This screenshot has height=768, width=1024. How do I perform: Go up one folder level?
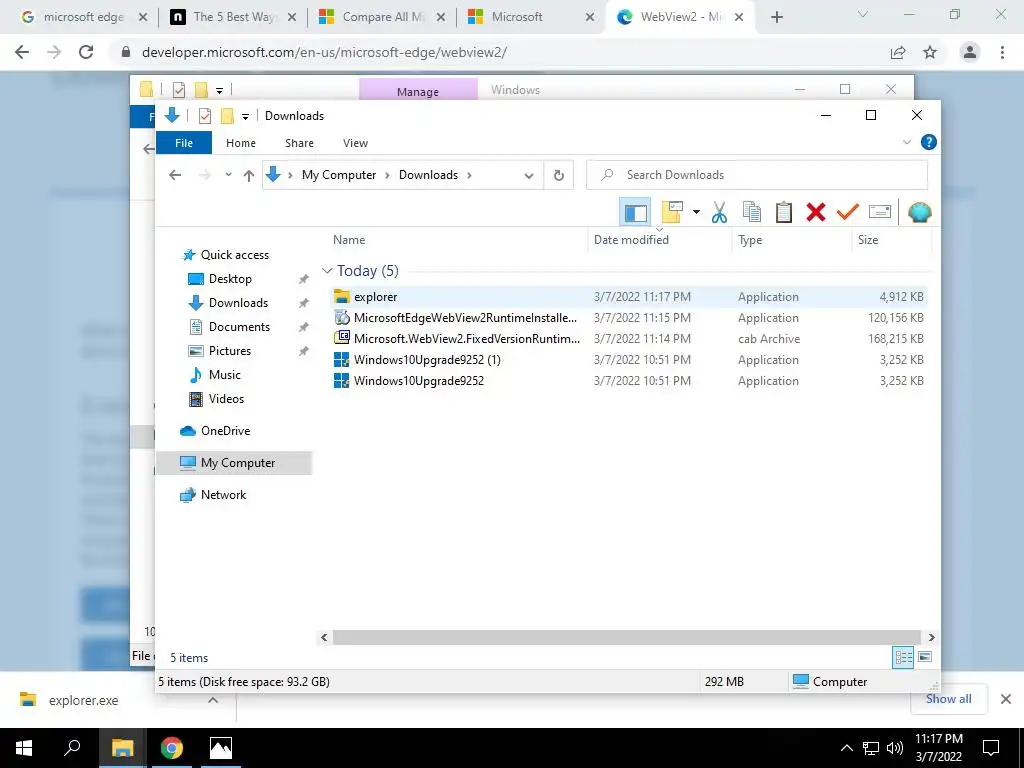tap(248, 175)
